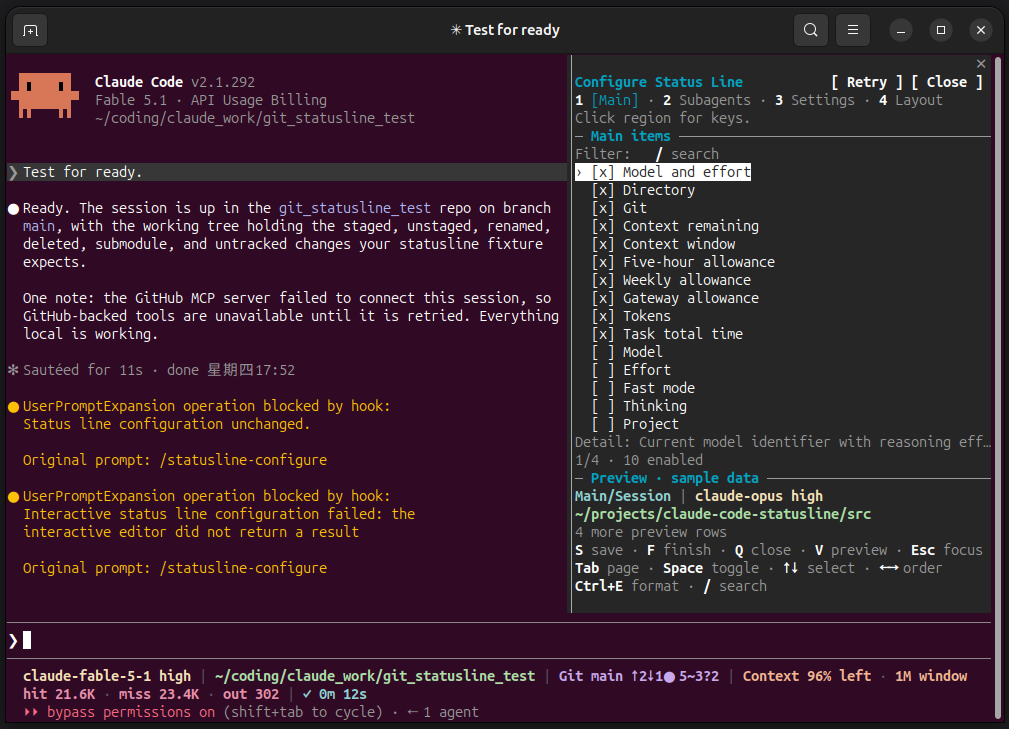
Task: Click the left-right arrow order hint
Action: [x=911, y=568]
